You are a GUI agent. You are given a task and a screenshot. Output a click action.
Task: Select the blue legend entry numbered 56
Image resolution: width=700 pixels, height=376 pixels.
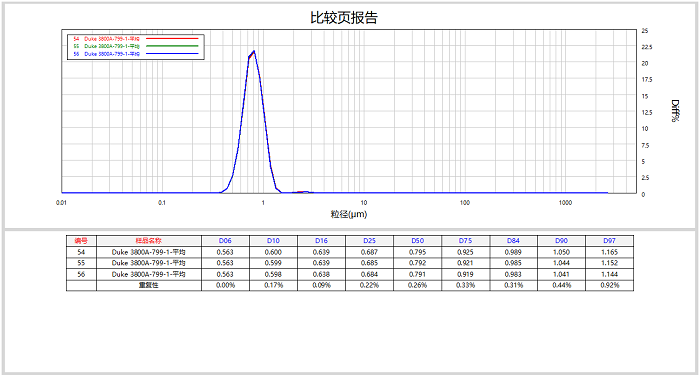[107, 54]
